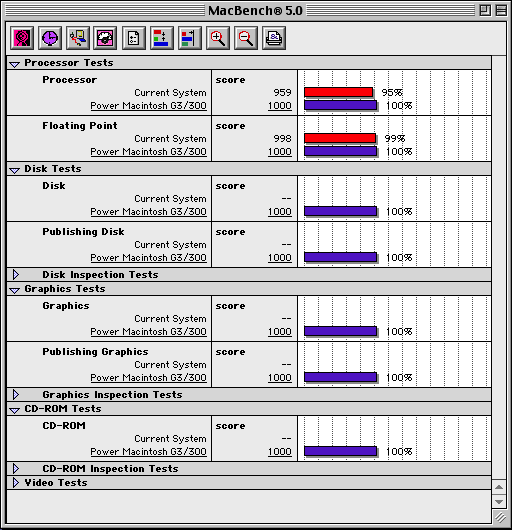Image resolution: width=512 pixels, height=530 pixels.
Task: Click the printer toolbar icon
Action: coord(274,38)
